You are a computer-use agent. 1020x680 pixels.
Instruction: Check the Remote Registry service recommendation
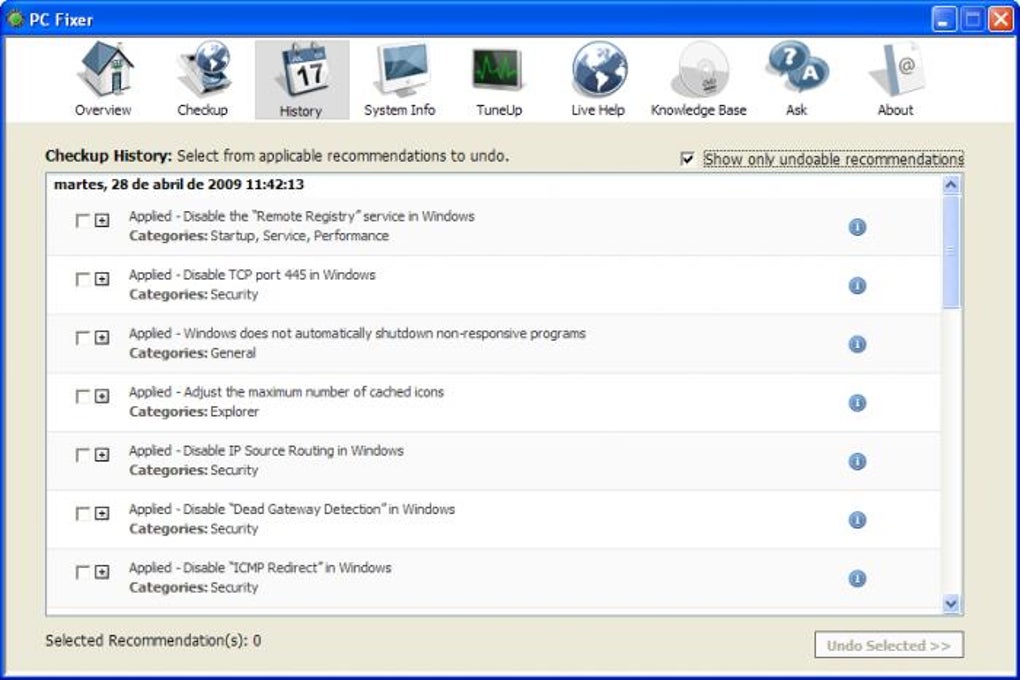[x=83, y=221]
